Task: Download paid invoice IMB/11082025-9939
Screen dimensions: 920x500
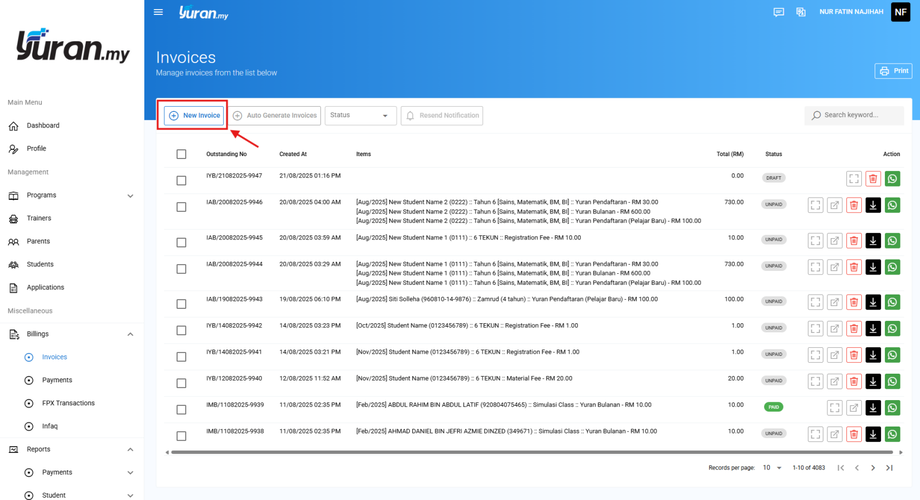Action: coord(873,408)
